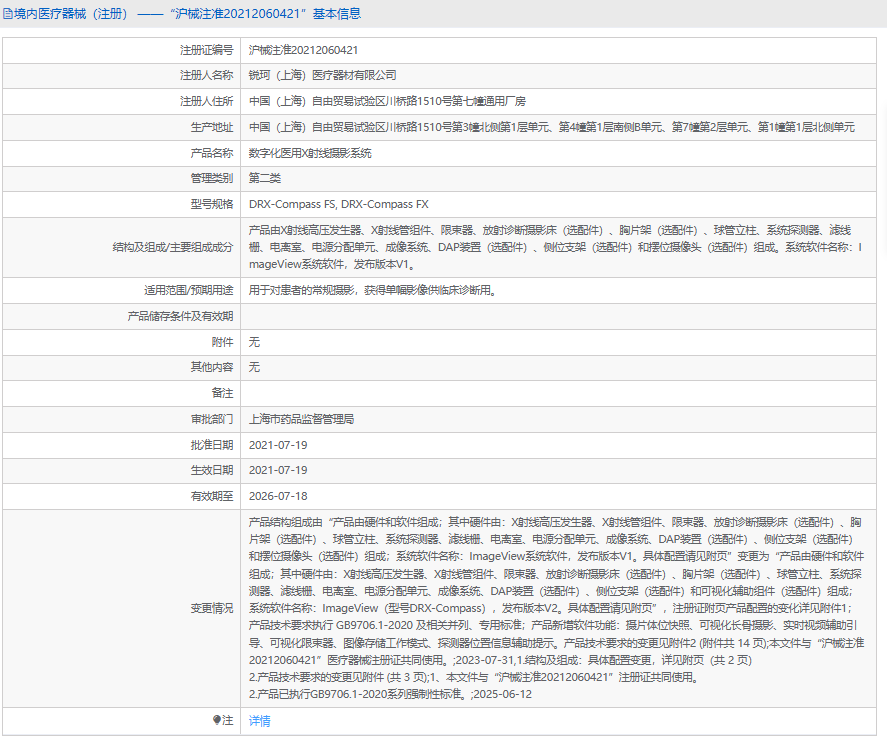Click the 适用范围/预期用途 label
The height and width of the screenshot is (743, 887).
pyautogui.click(x=188, y=290)
